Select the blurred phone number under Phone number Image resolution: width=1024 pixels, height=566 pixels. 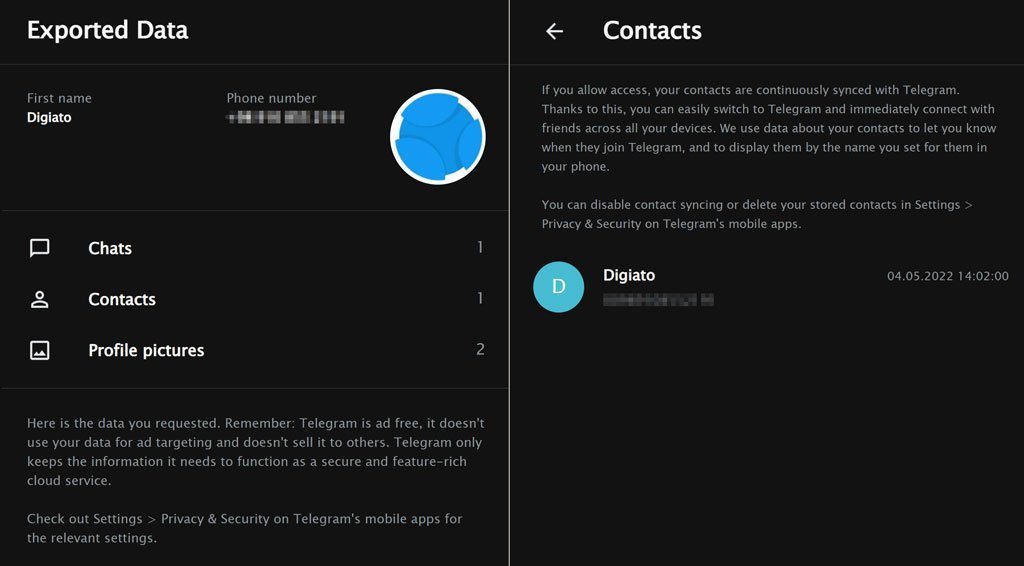pyautogui.click(x=285, y=118)
